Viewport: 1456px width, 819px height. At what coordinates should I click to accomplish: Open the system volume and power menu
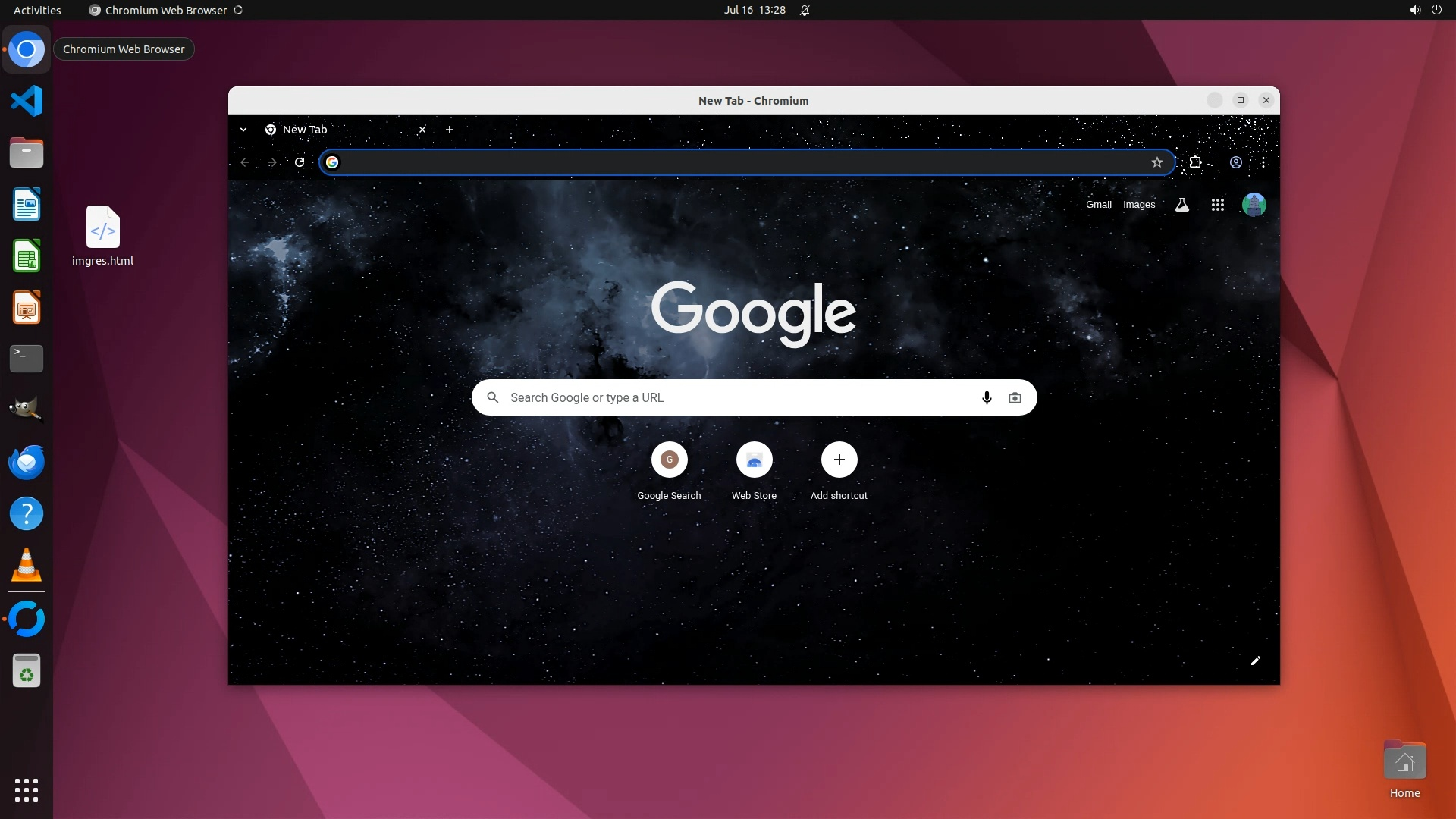point(1425,10)
